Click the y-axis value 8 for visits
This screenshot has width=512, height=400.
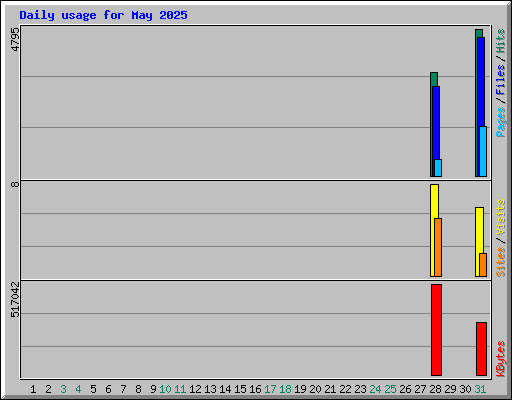15,184
